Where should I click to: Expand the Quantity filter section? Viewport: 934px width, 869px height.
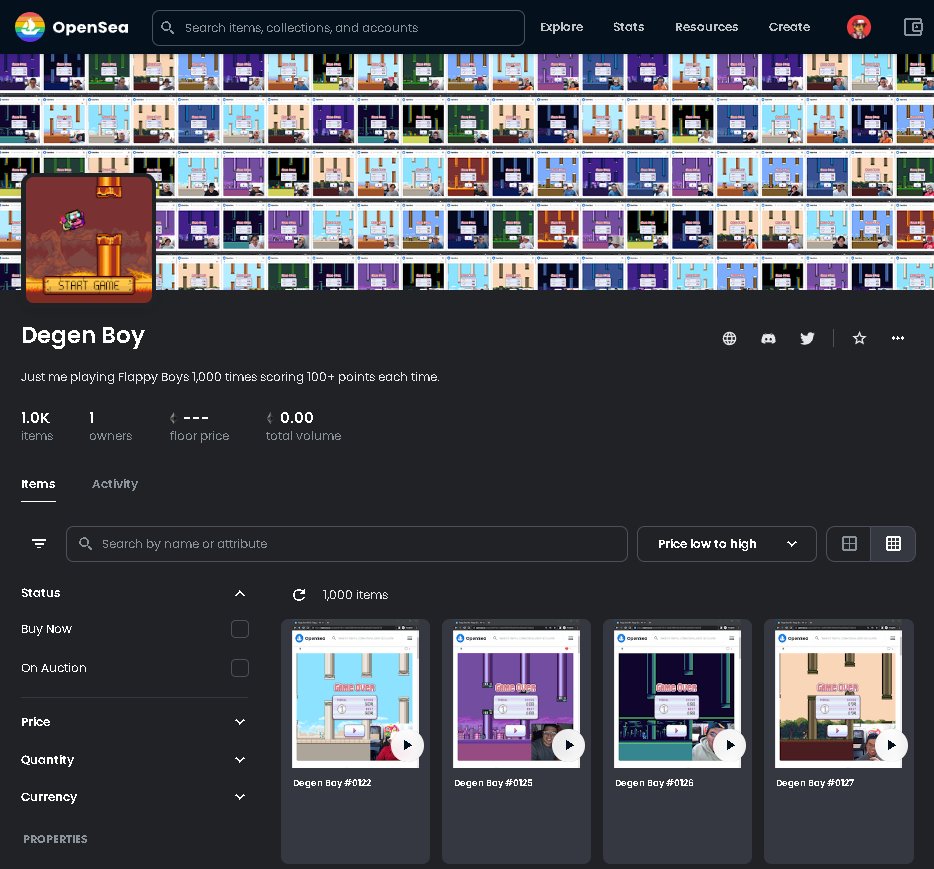tap(239, 759)
